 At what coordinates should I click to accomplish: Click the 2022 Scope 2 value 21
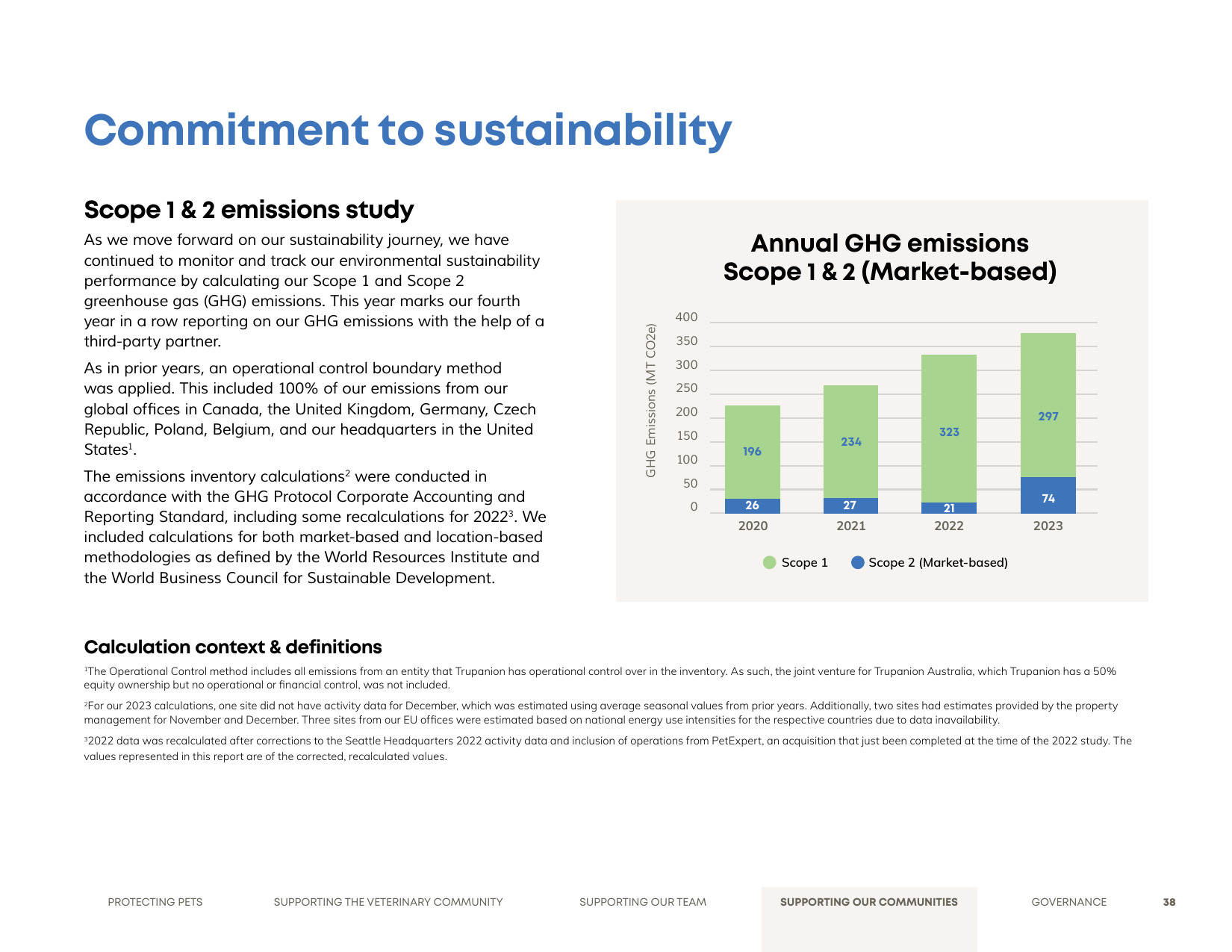click(949, 508)
